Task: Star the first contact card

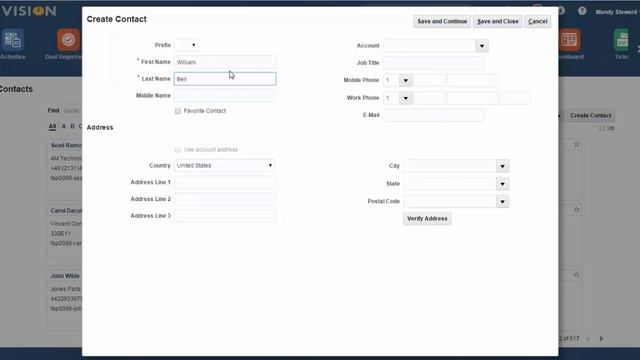Action: (576, 144)
